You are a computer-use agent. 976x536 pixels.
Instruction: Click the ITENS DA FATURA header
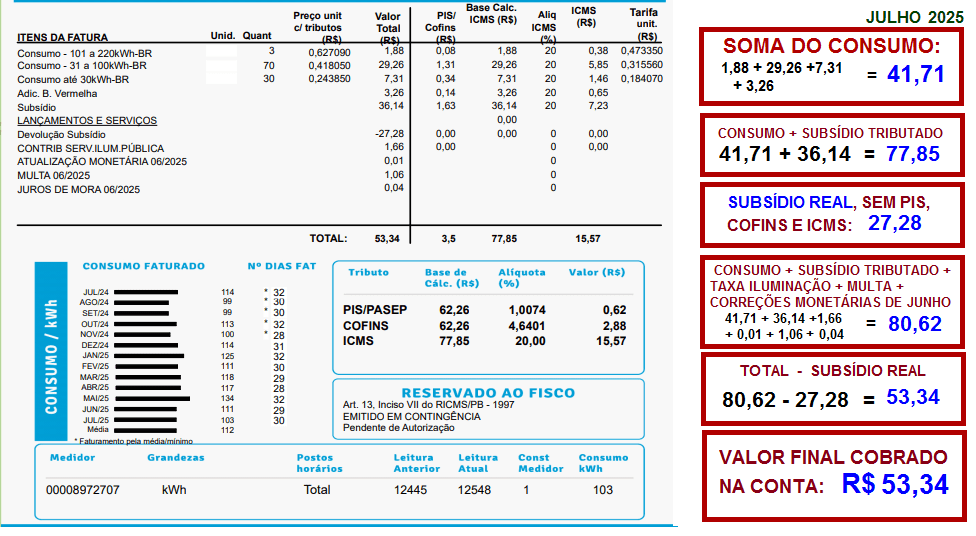[x=63, y=37]
